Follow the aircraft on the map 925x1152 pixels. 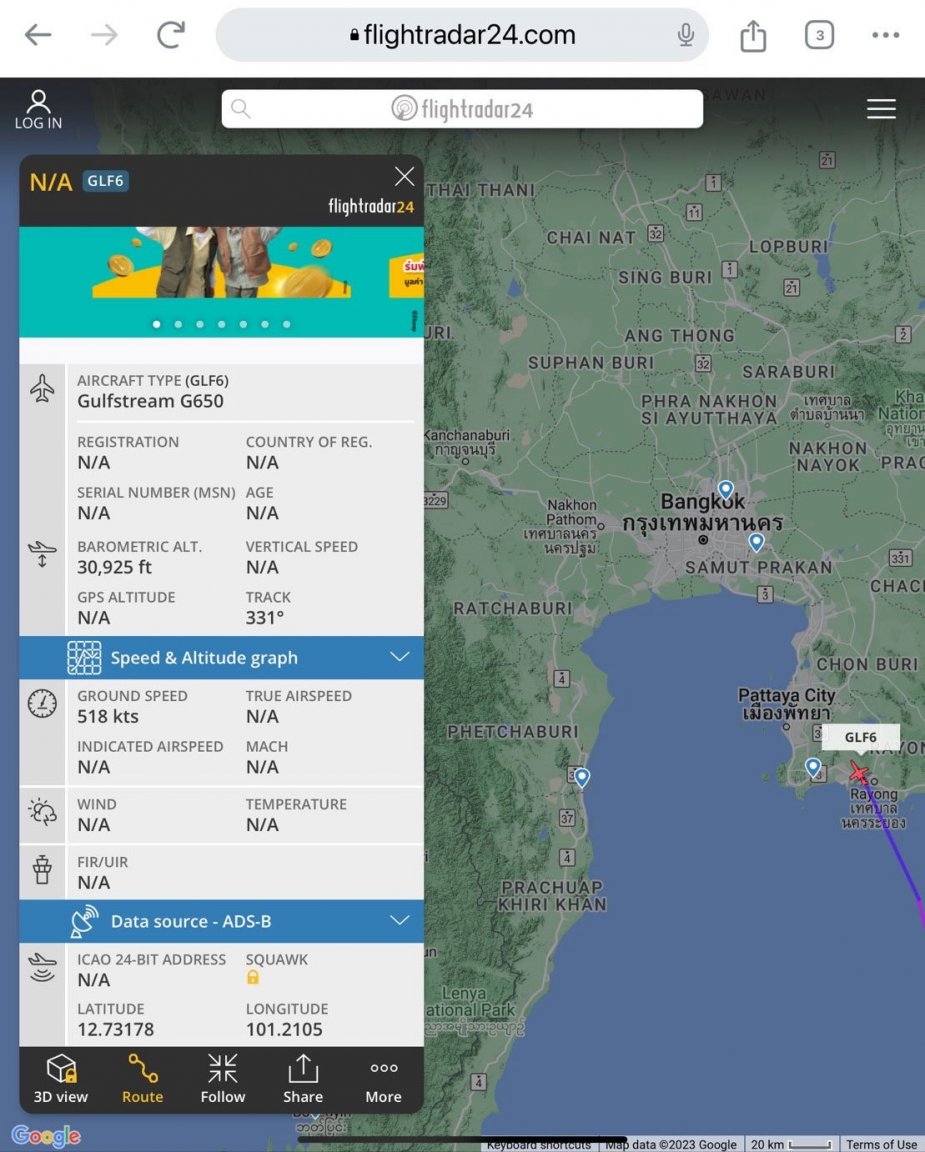pos(223,1079)
